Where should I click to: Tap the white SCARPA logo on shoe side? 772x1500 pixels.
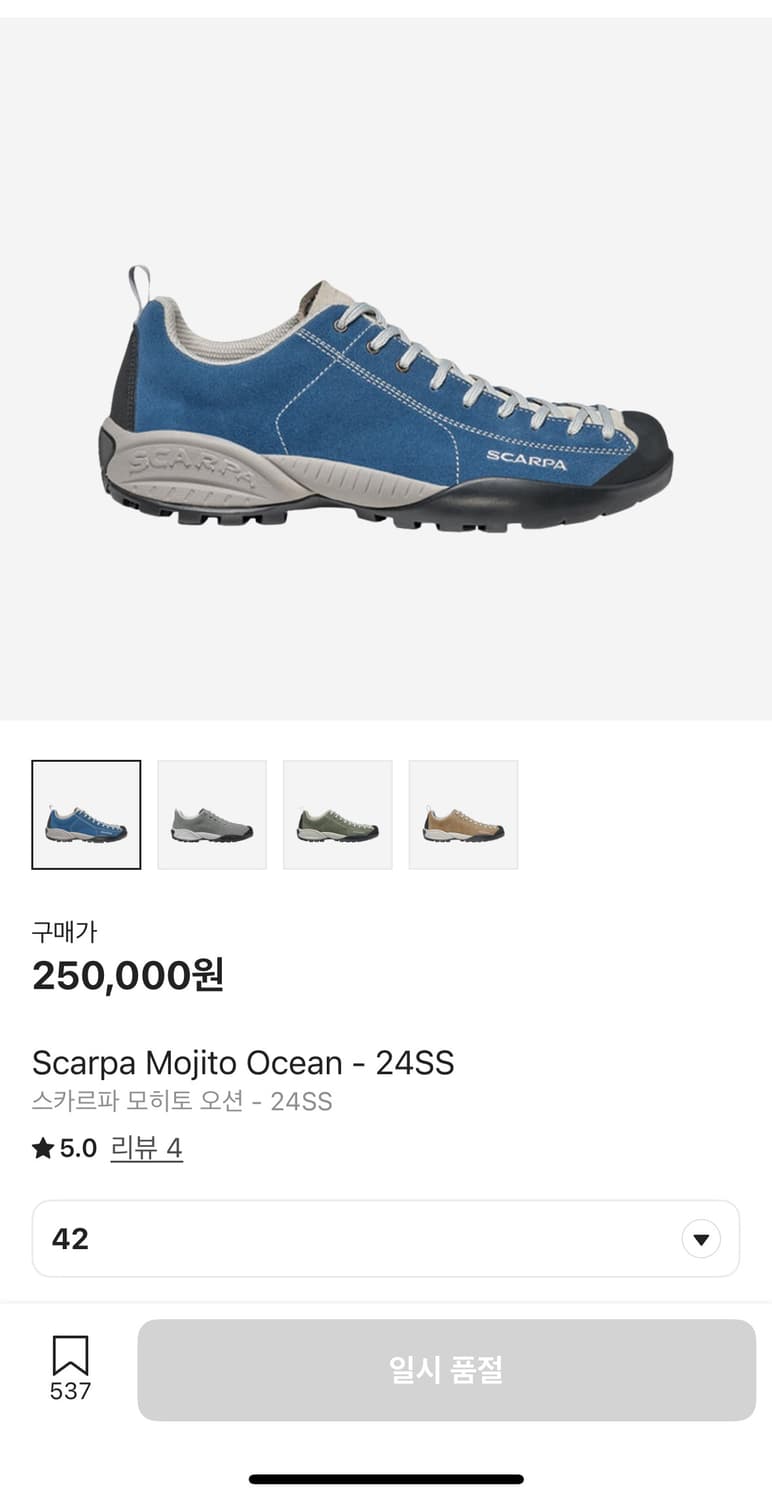[527, 459]
